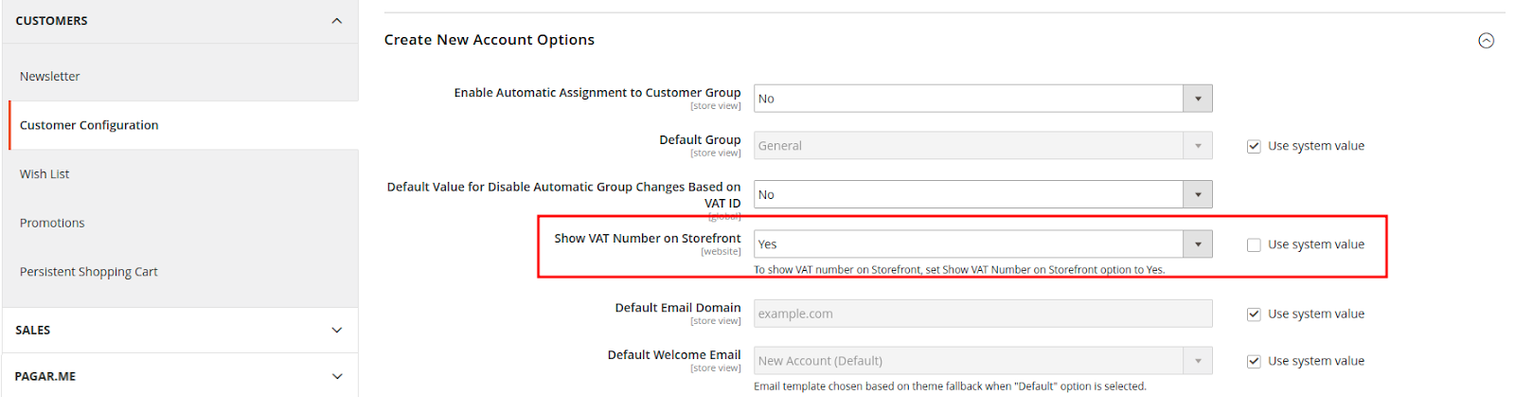Viewport: 1515px width, 397px height.
Task: Click the disabled Default Group dropdown arrow
Action: pos(1198,145)
